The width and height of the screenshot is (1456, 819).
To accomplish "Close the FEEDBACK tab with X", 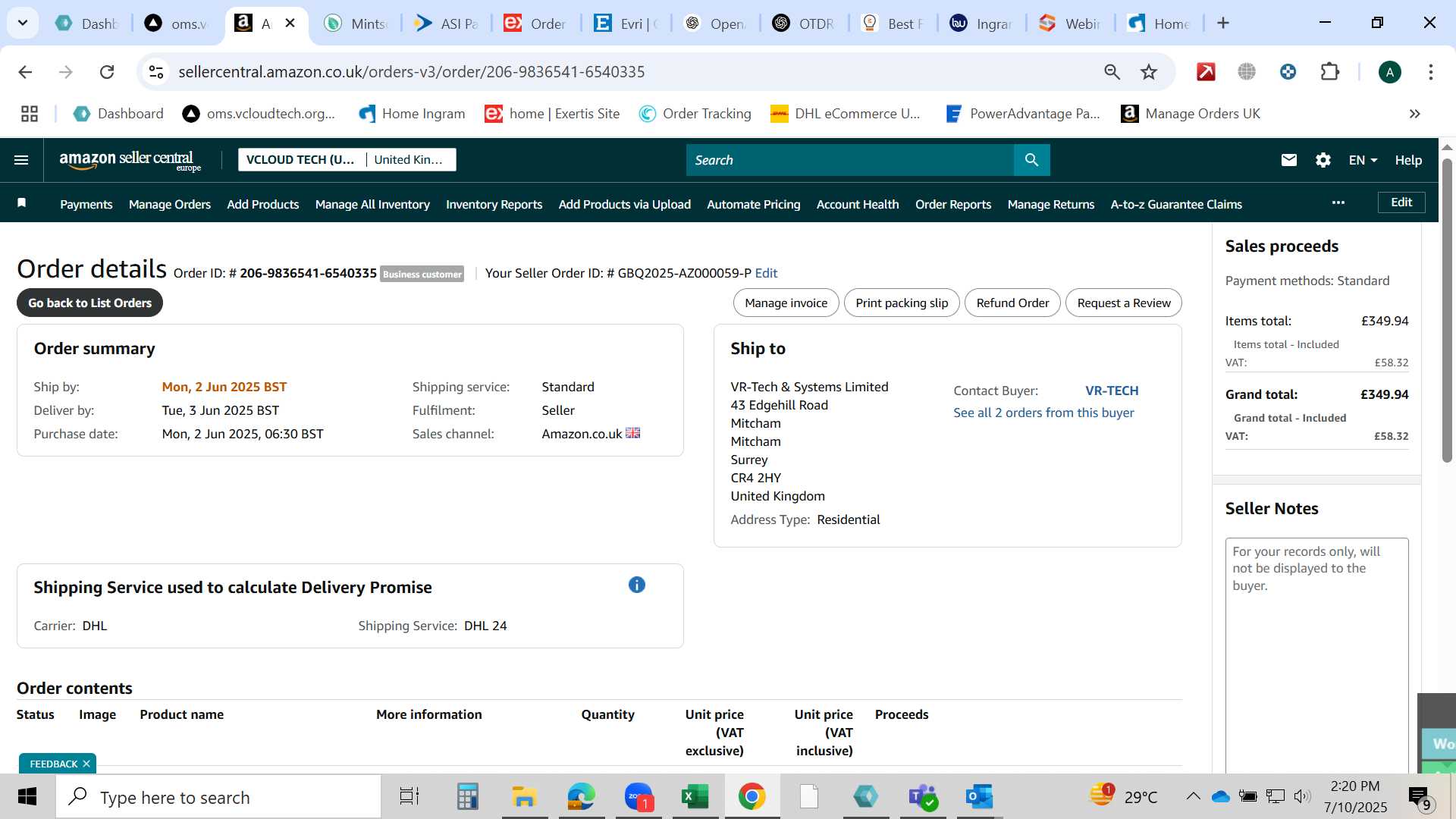I will pyautogui.click(x=86, y=764).
